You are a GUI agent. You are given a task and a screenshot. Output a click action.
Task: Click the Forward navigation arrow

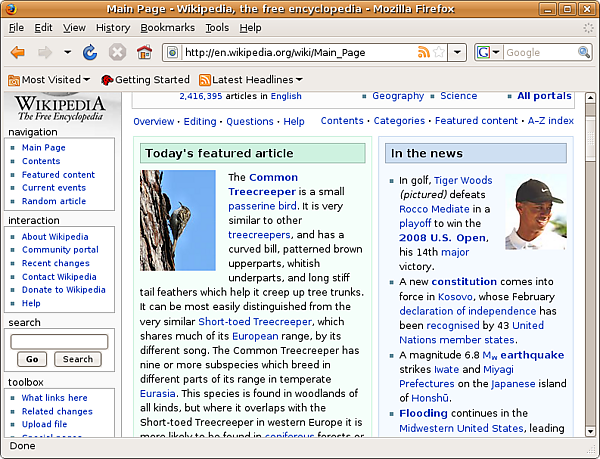(45, 52)
